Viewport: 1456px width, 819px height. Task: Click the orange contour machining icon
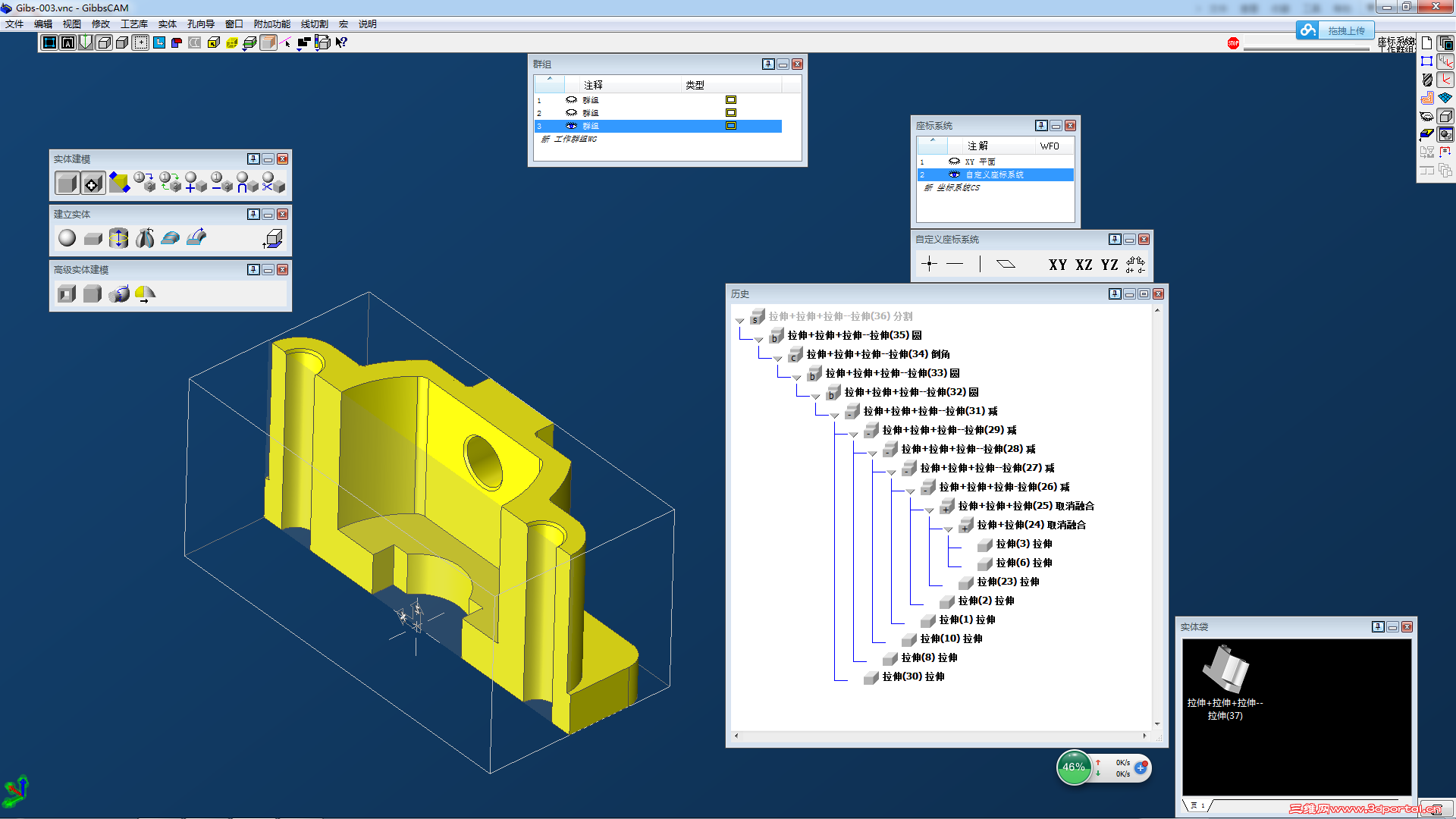(x=1427, y=98)
